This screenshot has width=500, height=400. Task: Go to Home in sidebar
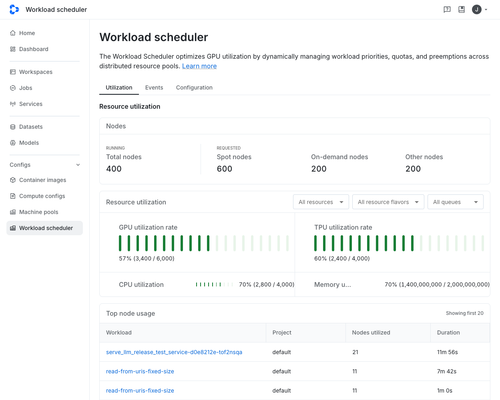point(27,33)
